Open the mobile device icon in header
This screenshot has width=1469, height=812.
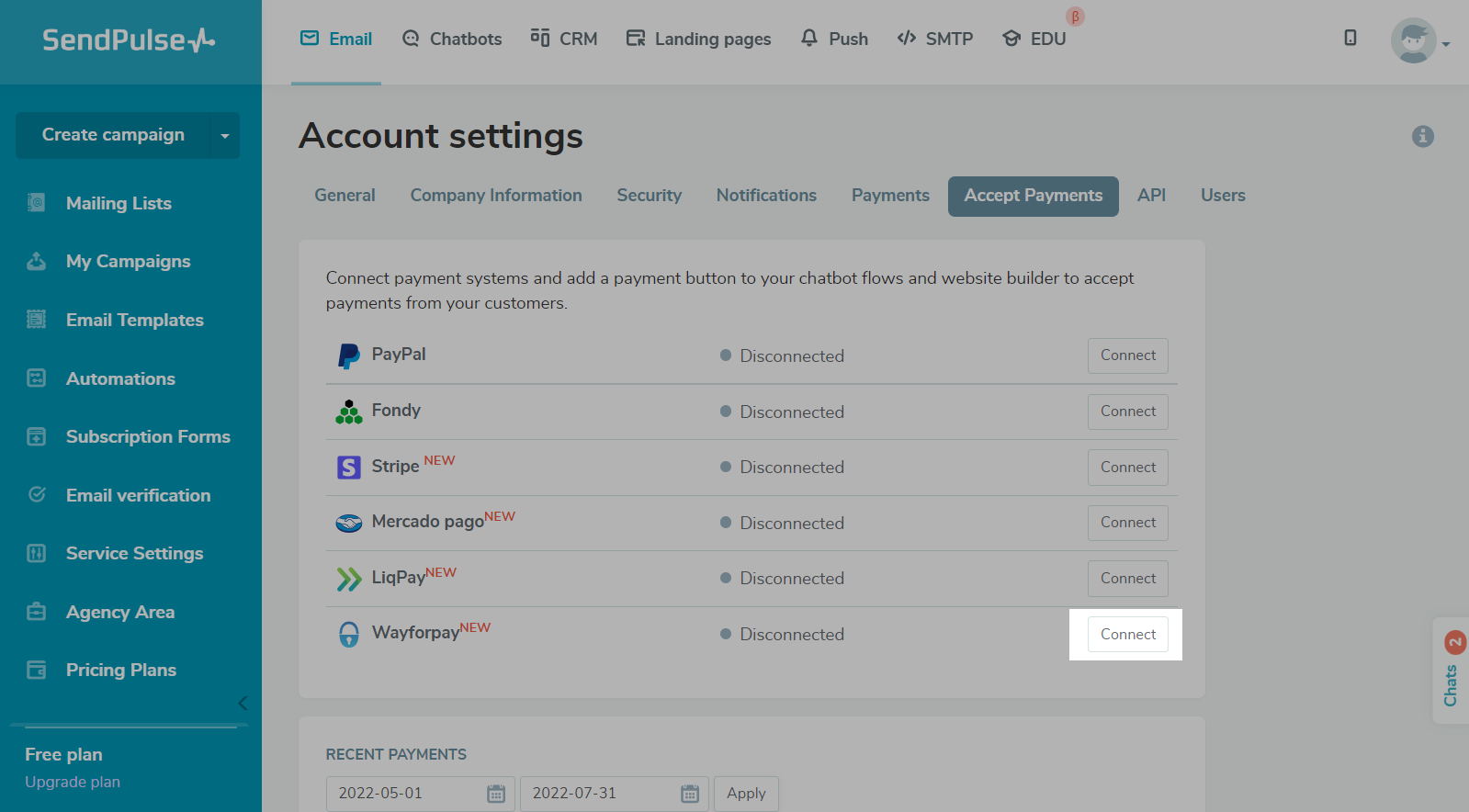pyautogui.click(x=1350, y=38)
